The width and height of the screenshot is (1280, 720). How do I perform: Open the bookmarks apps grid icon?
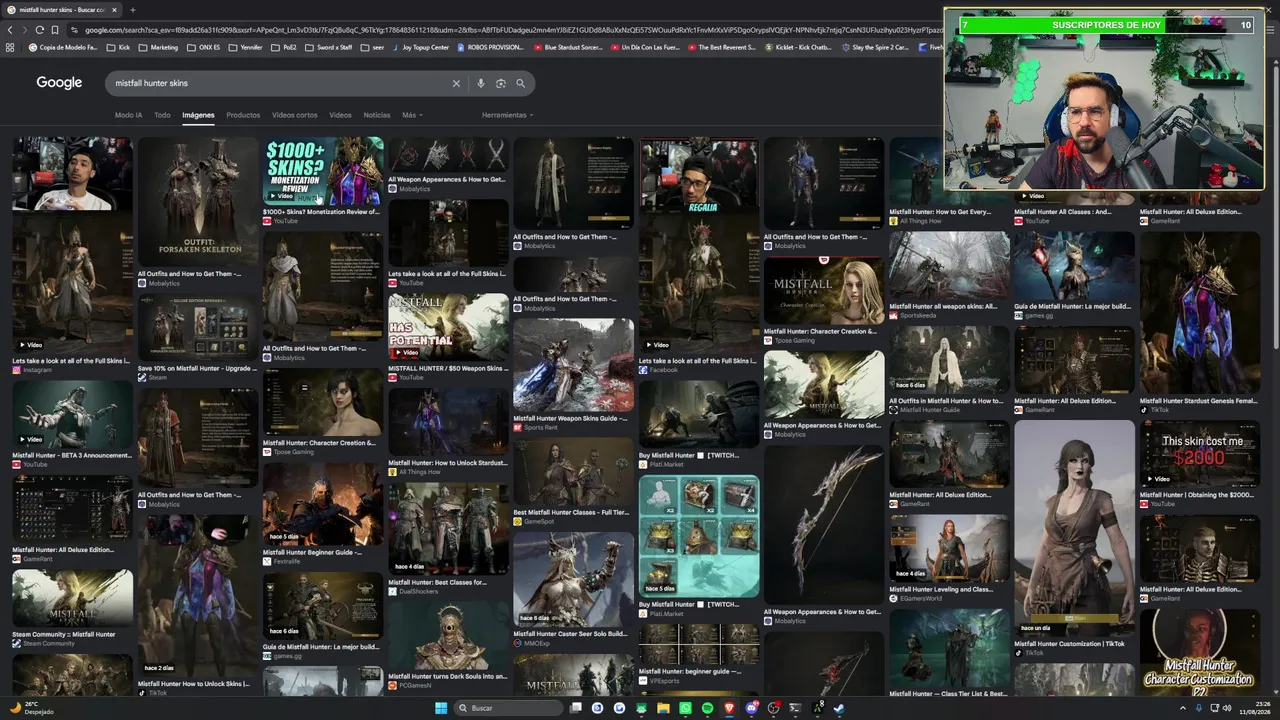(x=10, y=47)
